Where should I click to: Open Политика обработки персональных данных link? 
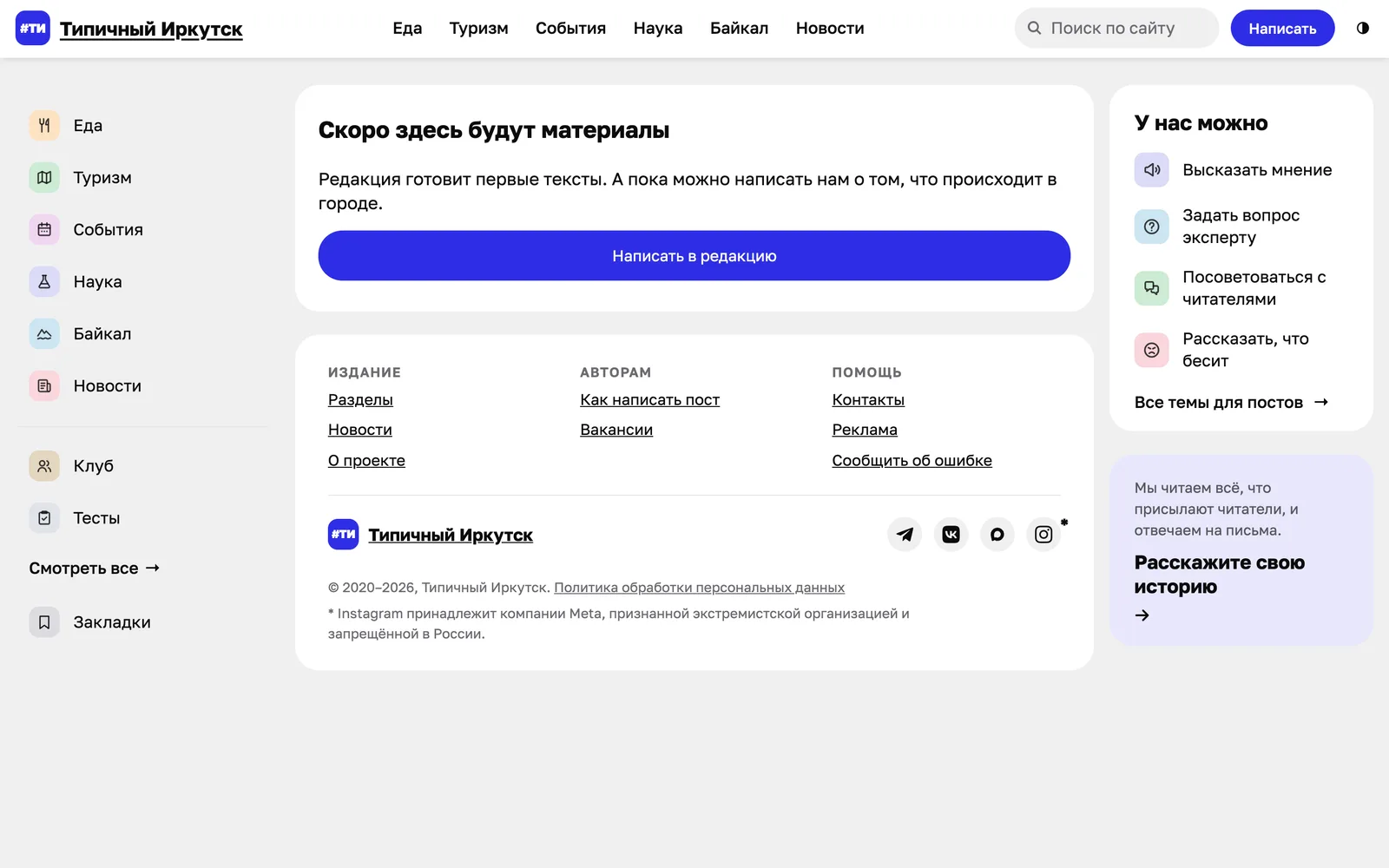[699, 588]
